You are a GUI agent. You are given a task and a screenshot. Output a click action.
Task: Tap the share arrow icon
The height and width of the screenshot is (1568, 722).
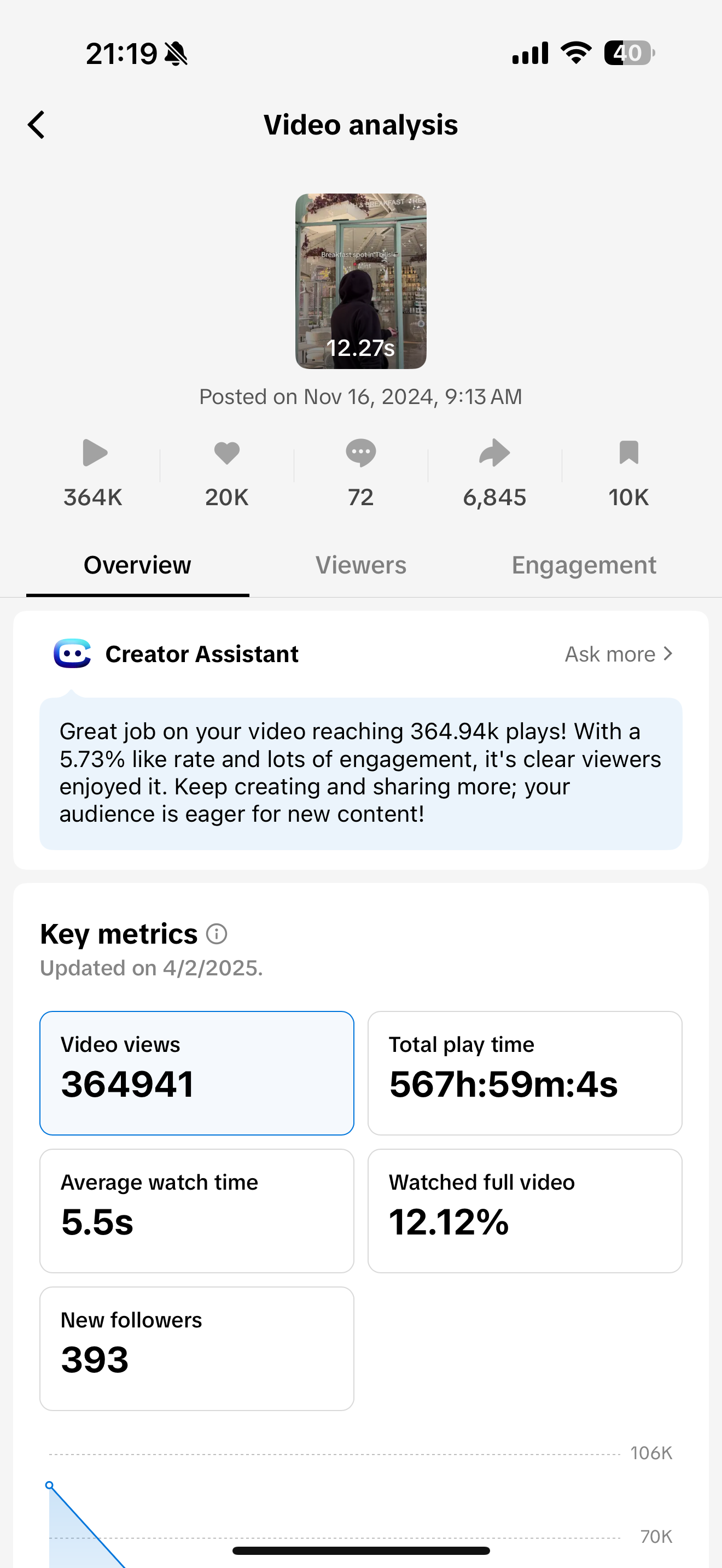point(494,453)
